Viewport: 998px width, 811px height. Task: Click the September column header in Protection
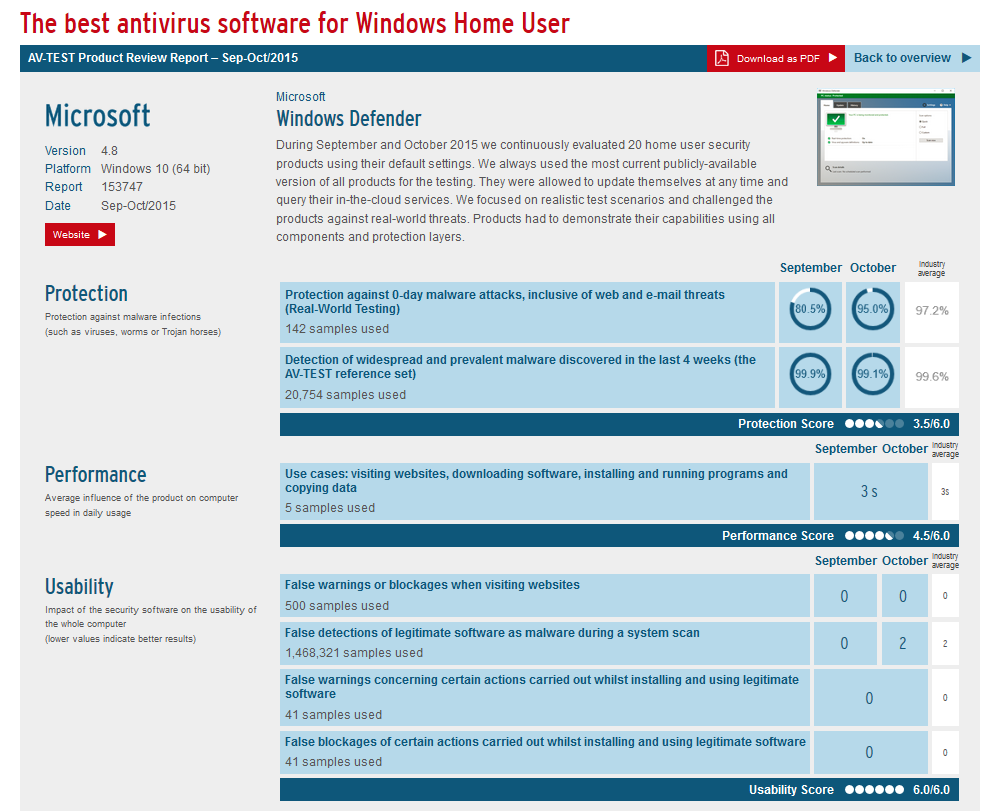tap(811, 268)
